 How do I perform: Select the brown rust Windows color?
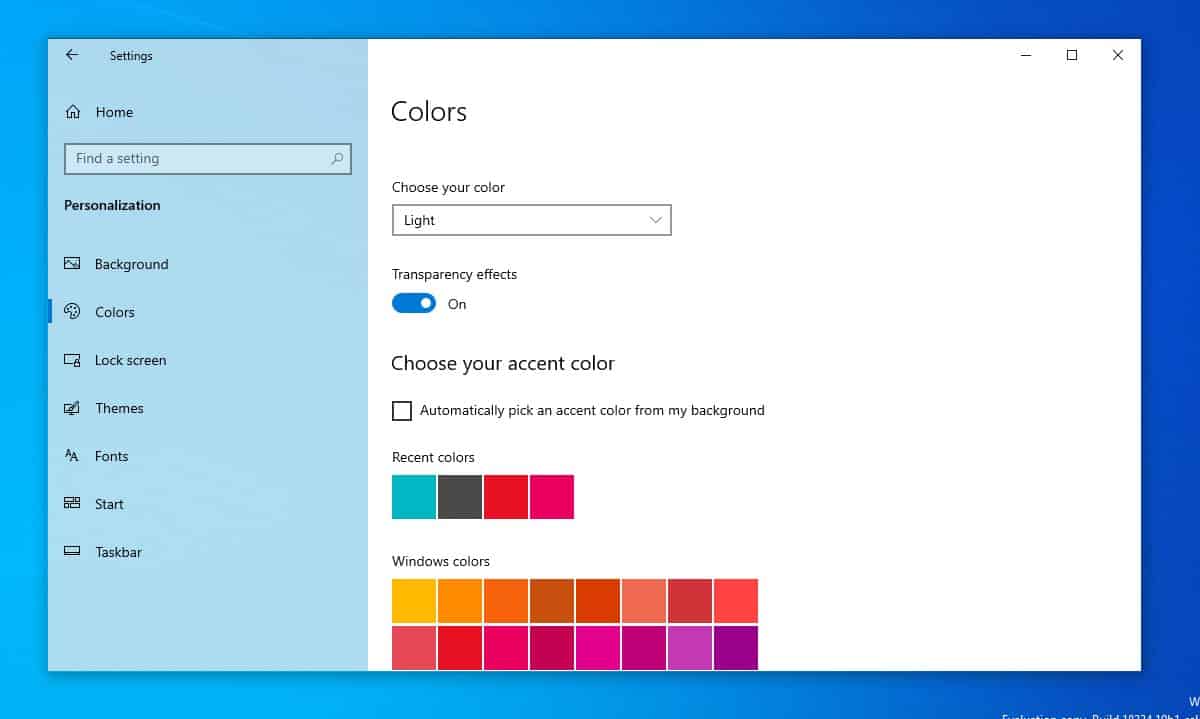552,601
